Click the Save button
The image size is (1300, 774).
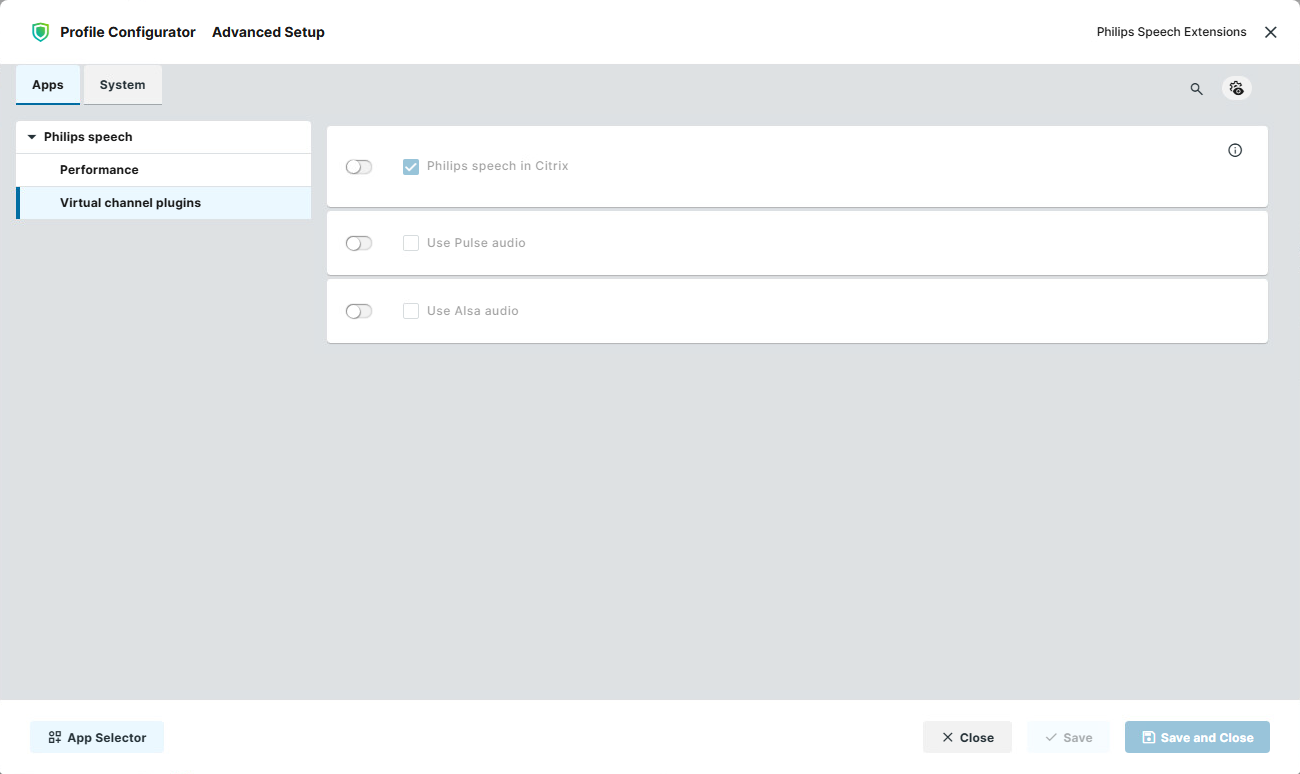click(1068, 737)
